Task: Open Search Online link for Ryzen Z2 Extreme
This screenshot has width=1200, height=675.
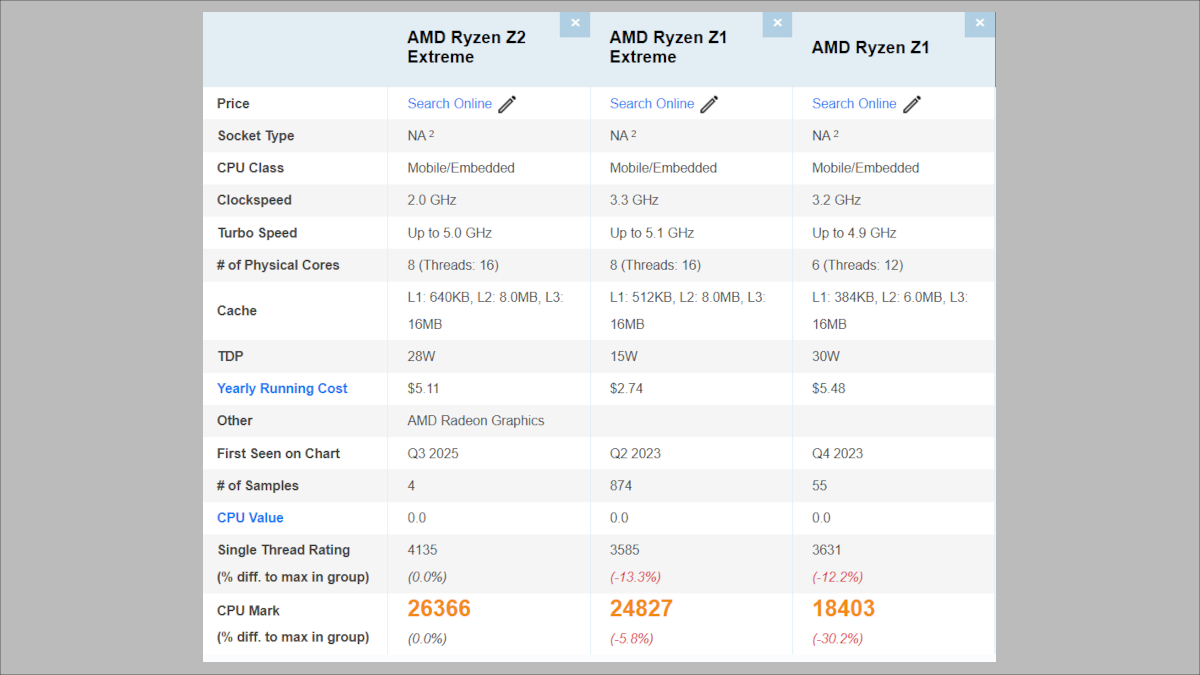Action: point(449,104)
